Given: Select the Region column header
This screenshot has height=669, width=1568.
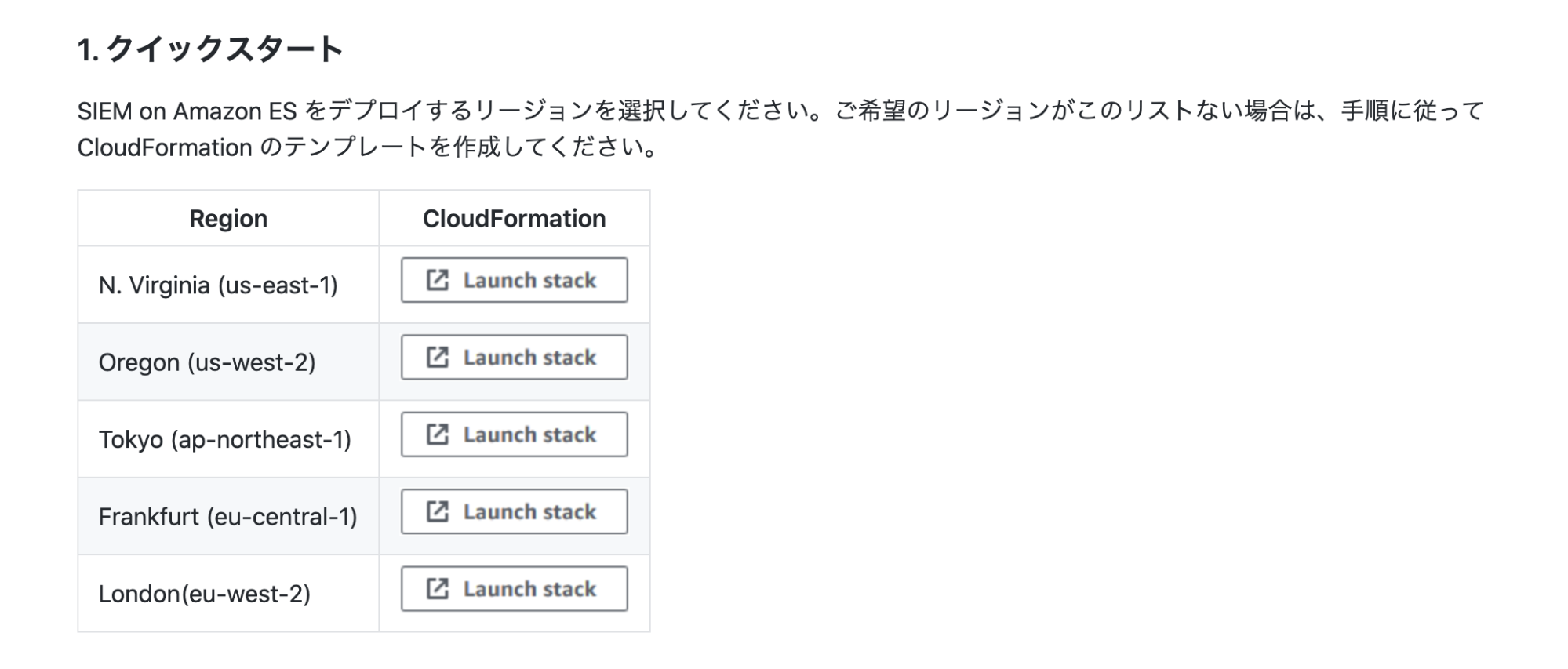Looking at the screenshot, I should 228,218.
